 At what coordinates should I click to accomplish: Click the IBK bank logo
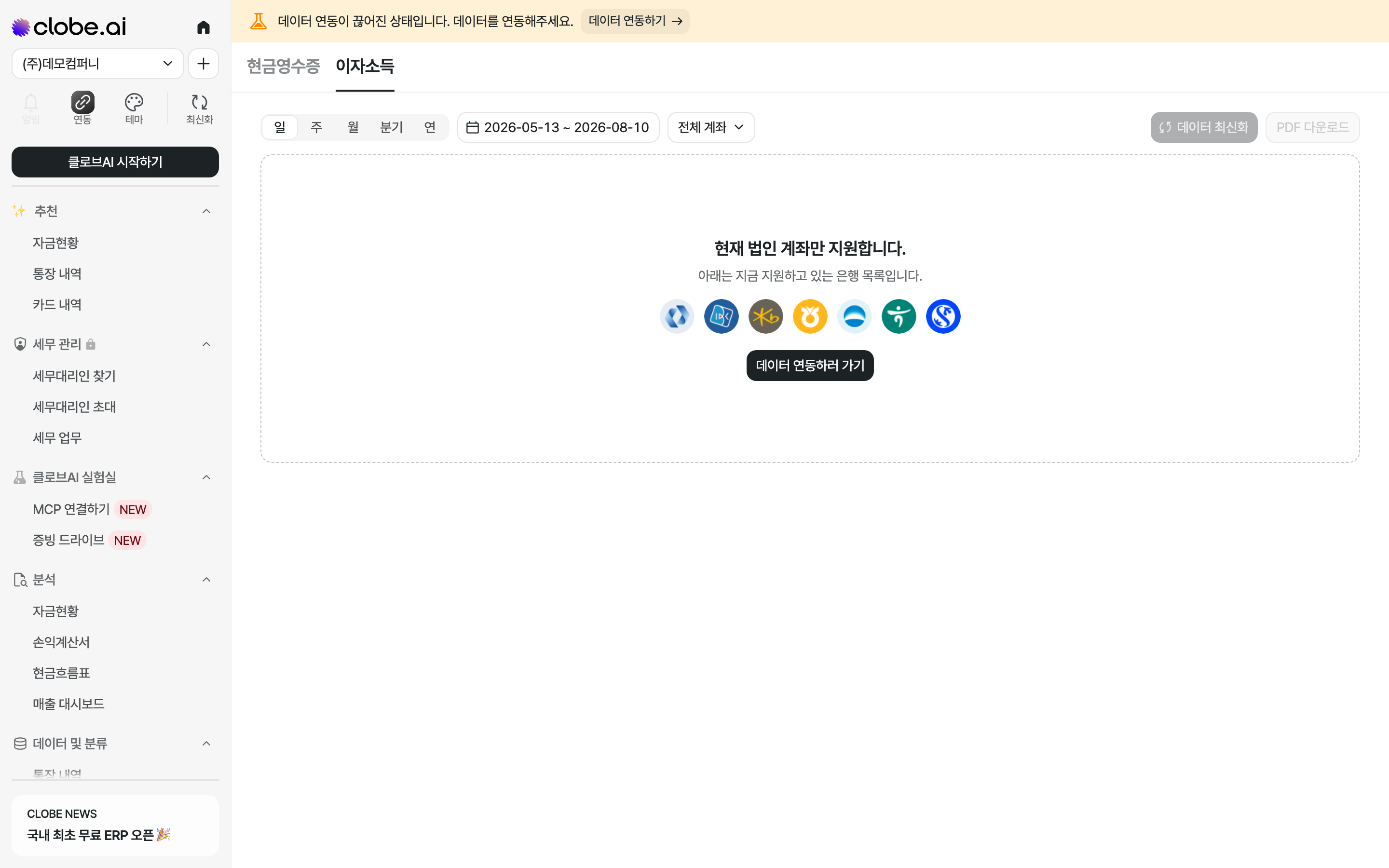click(722, 316)
